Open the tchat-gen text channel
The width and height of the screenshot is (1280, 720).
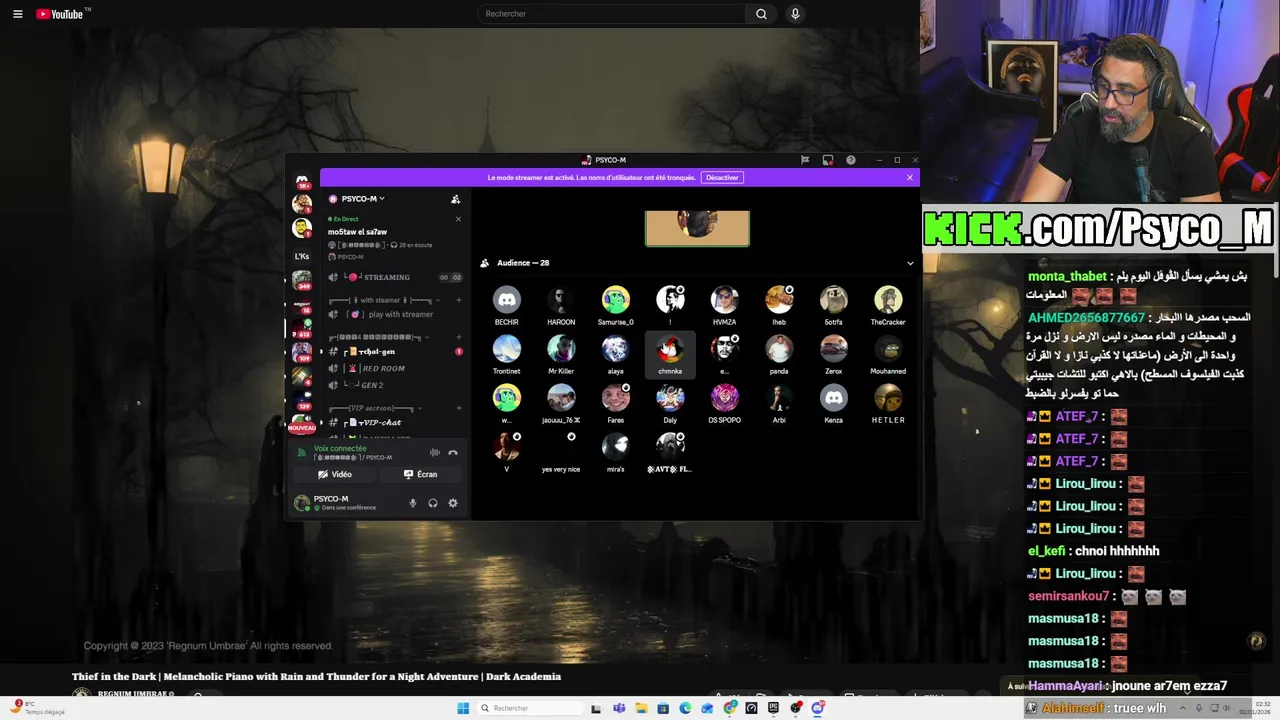394,352
